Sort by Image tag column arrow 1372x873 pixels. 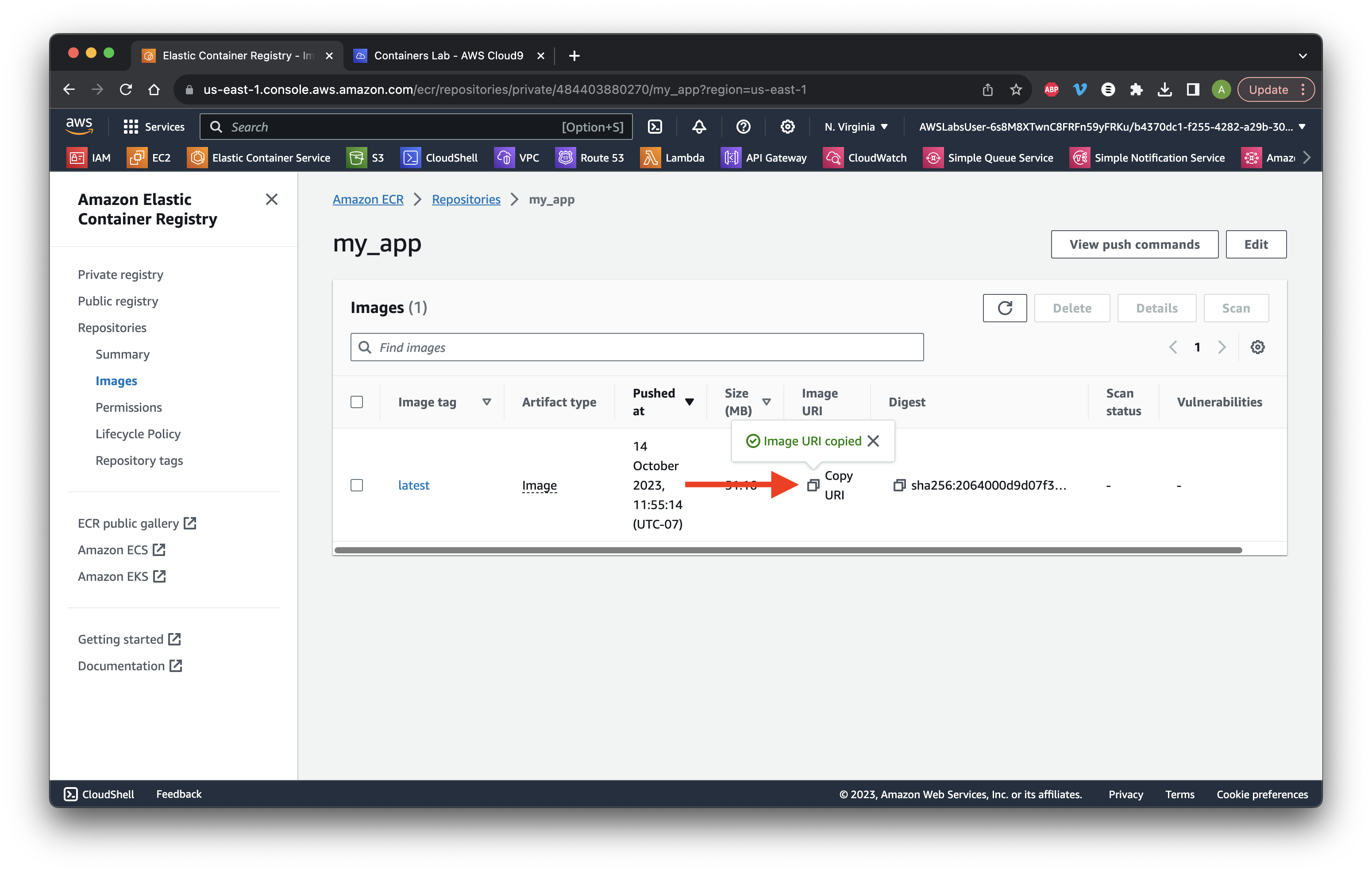(x=486, y=402)
